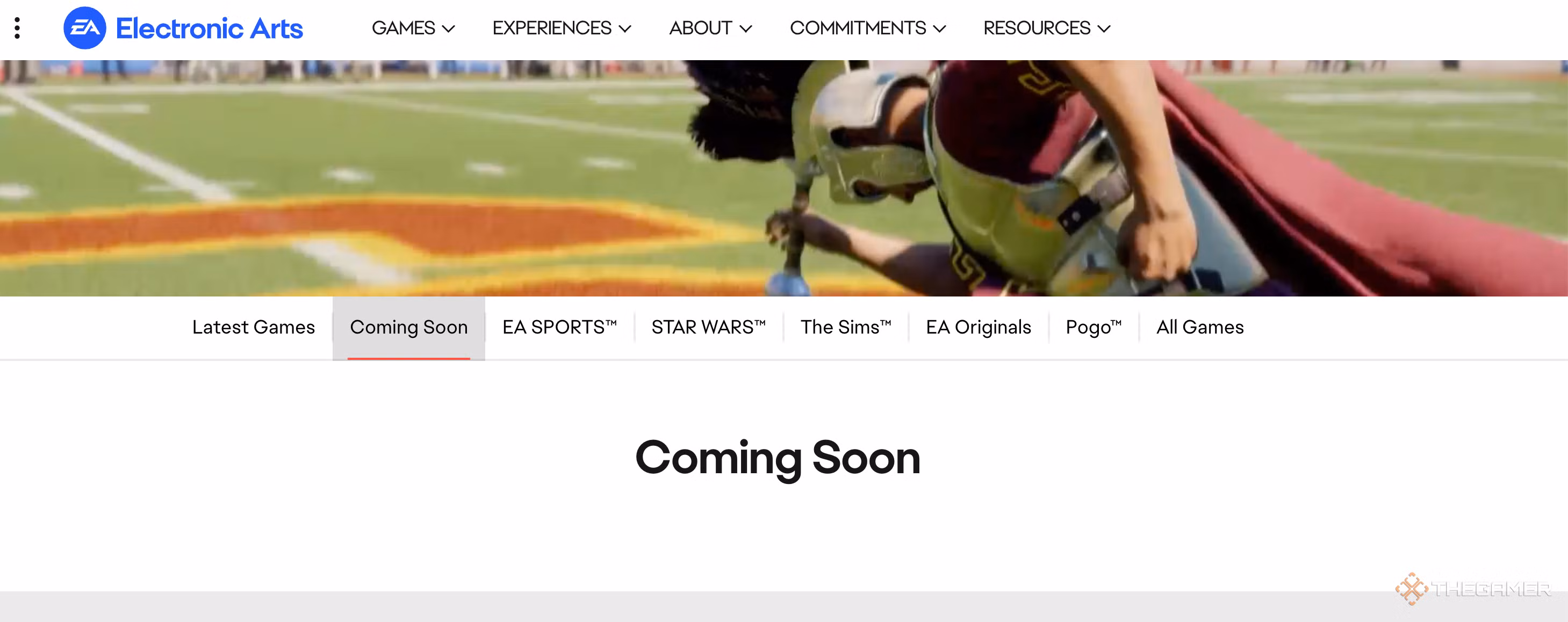Open the GAMES navigation menu
This screenshot has width=1568, height=622.
pyautogui.click(x=413, y=28)
